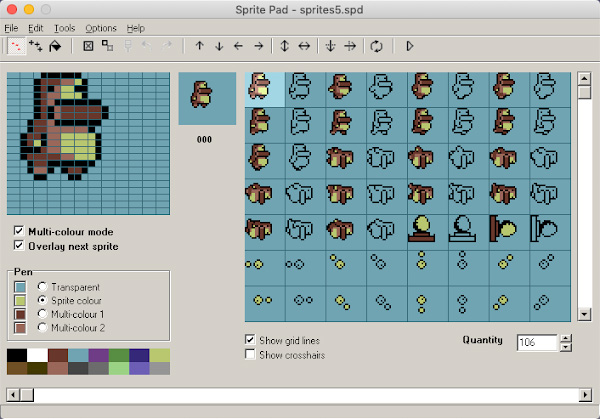The height and width of the screenshot is (419, 600).
Task: Play the sprite animation
Action: point(410,46)
